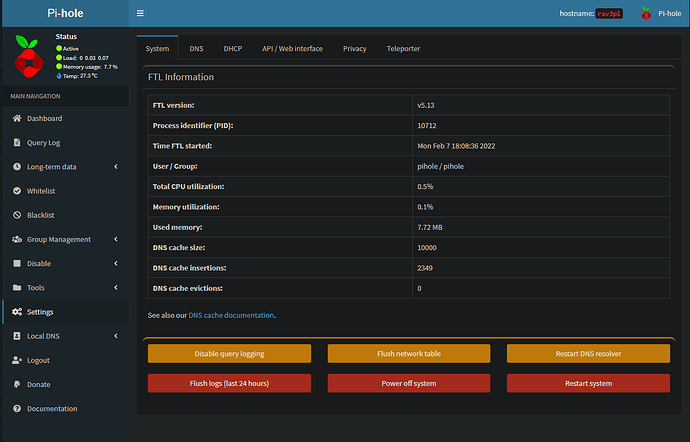Click the temperature flame icon
Image resolution: width=690 pixels, height=442 pixels.
[x=59, y=76]
